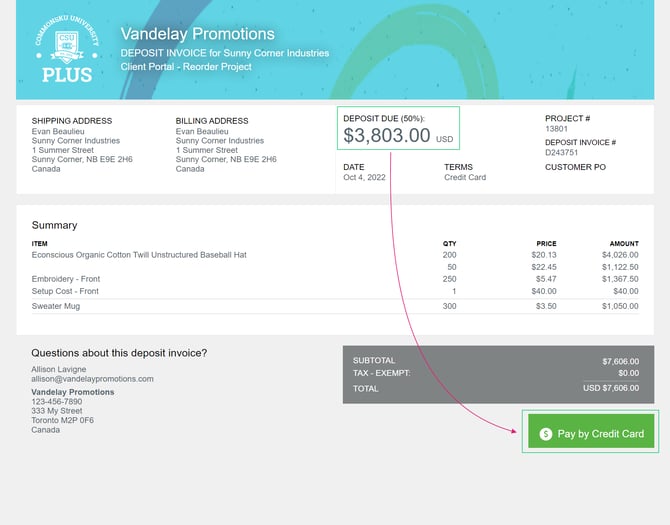Click project number 13801
Screen dimensions: 670x525
point(556,128)
